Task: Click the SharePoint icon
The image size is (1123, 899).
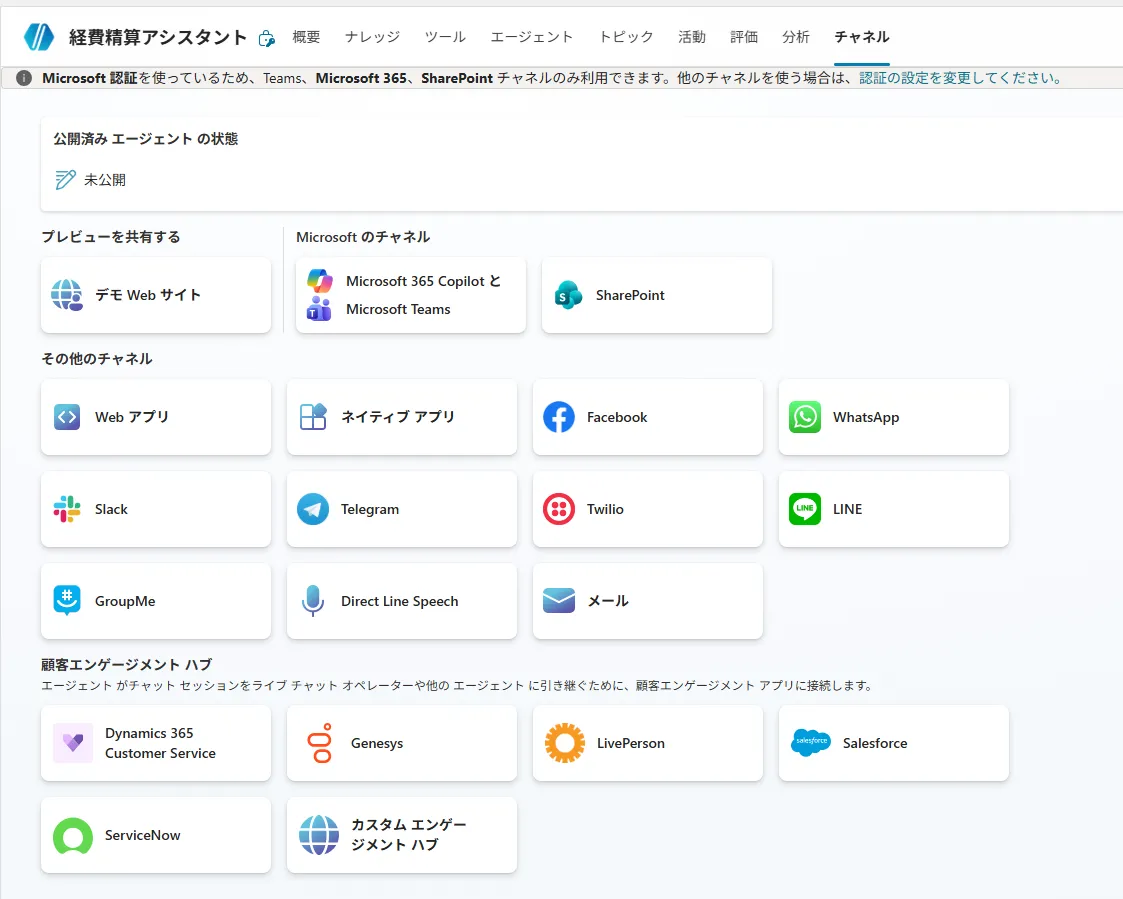Action: pyautogui.click(x=568, y=295)
